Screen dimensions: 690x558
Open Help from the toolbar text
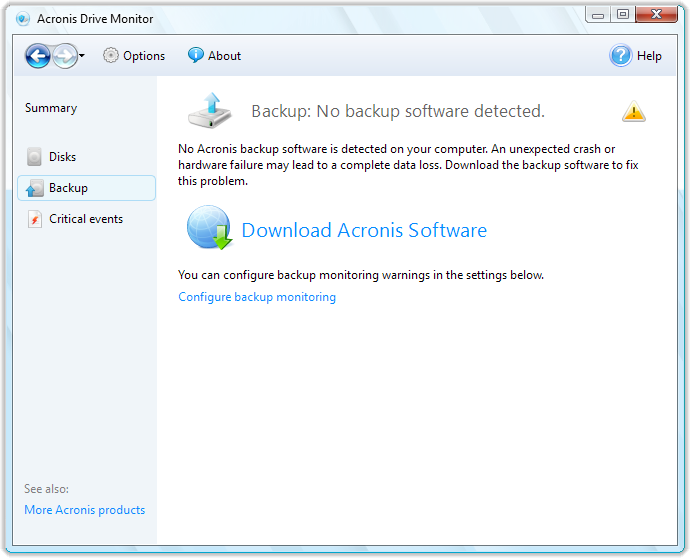tap(649, 56)
